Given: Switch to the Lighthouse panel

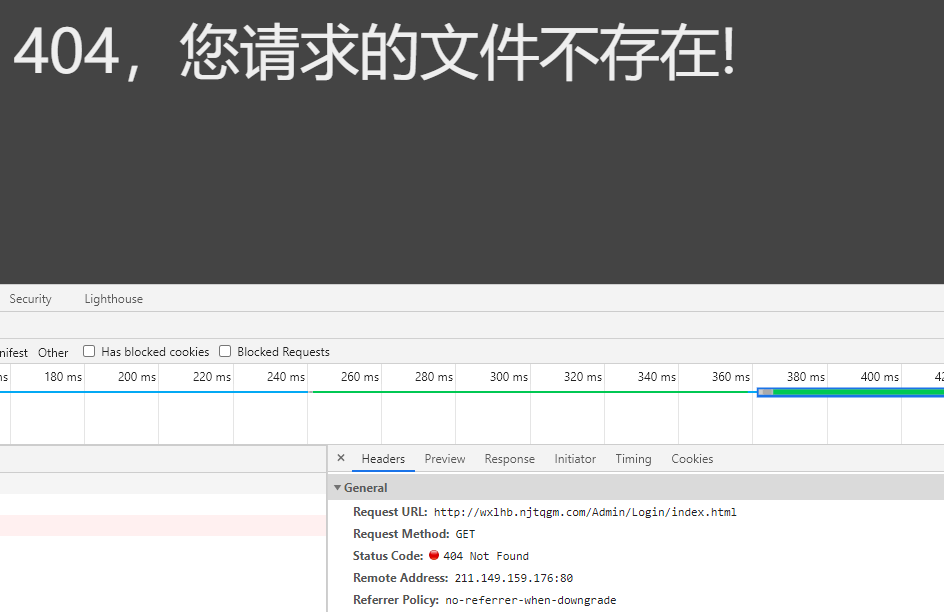Looking at the screenshot, I should (x=113, y=299).
